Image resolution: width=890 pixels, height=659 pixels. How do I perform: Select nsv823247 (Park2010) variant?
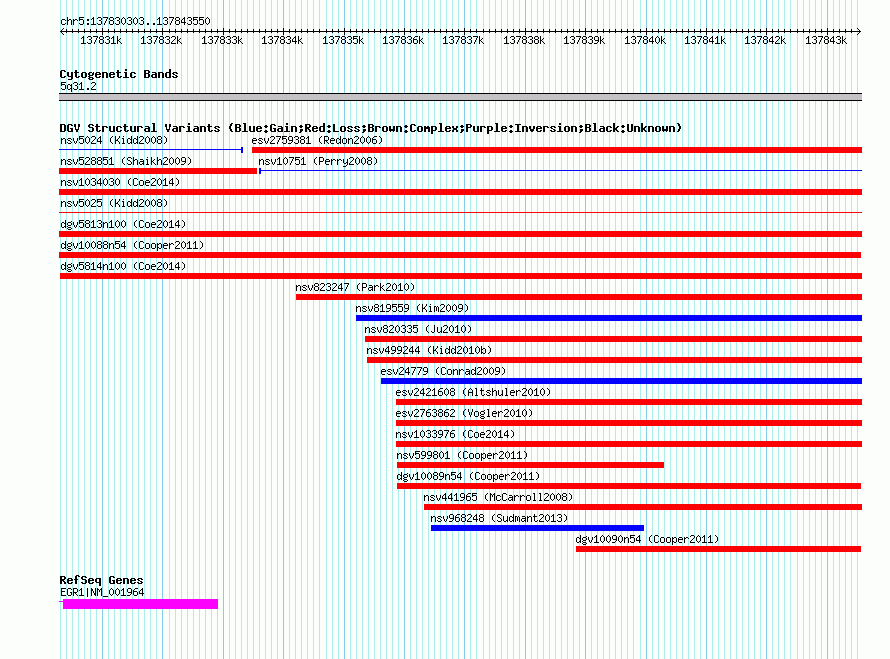tap(355, 287)
